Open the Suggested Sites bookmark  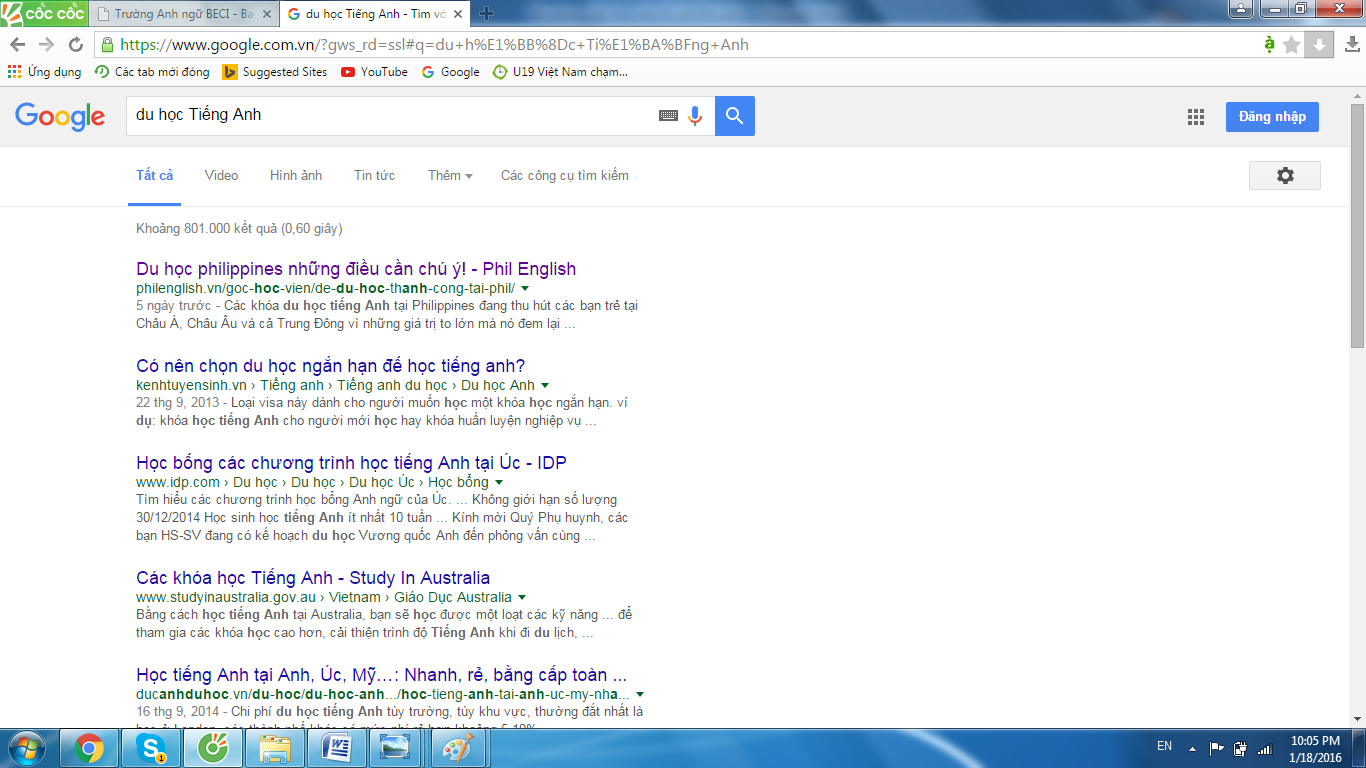pos(275,72)
